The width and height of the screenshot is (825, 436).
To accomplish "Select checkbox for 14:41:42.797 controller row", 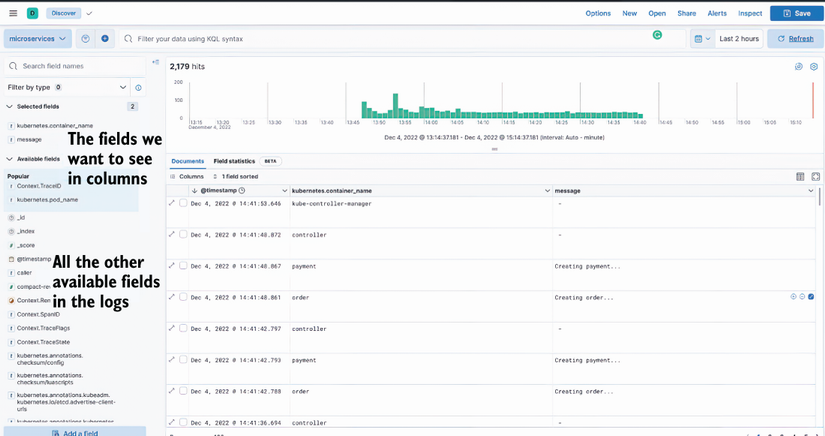I will pos(183,328).
